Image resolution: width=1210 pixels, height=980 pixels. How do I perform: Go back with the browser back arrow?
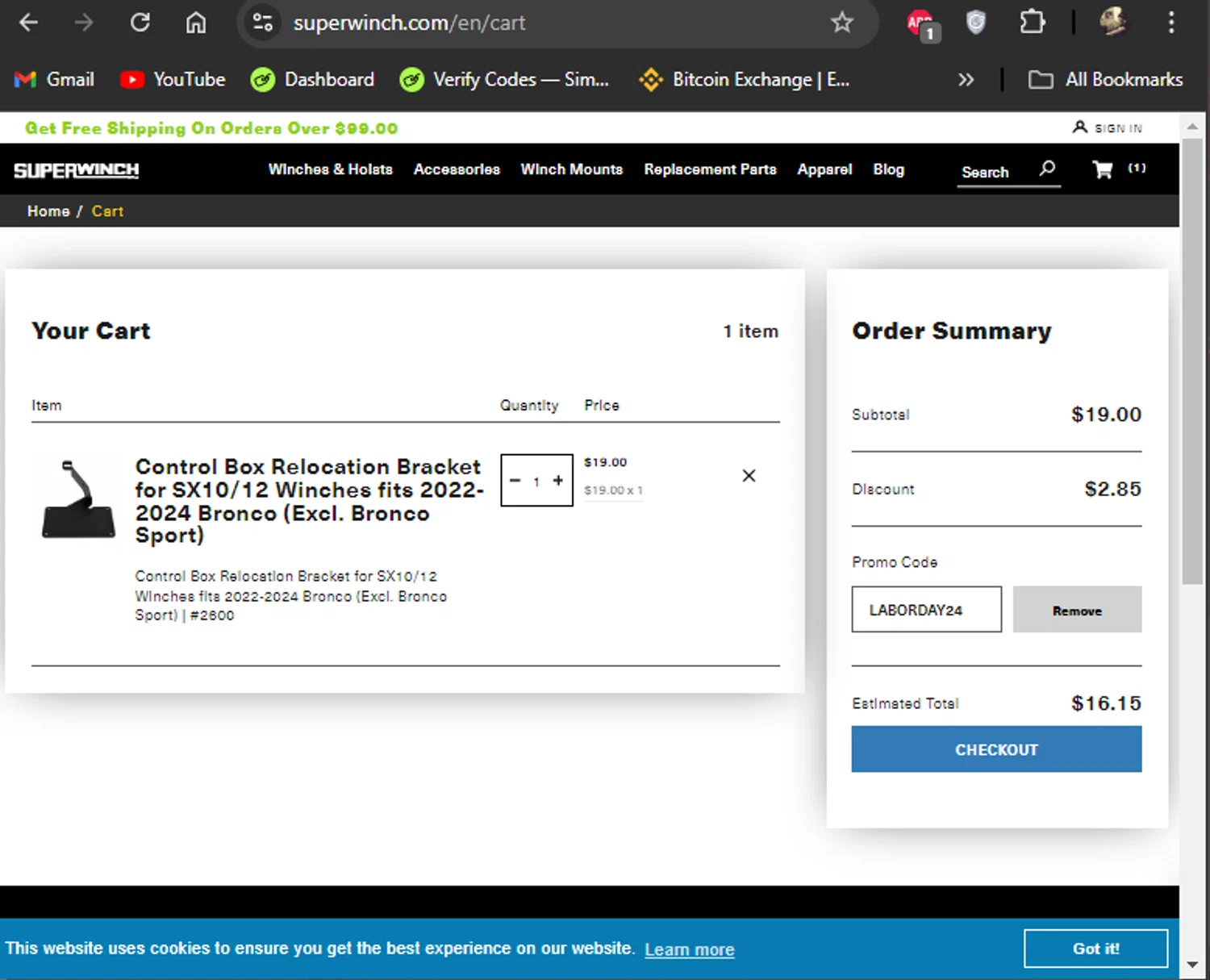point(28,23)
